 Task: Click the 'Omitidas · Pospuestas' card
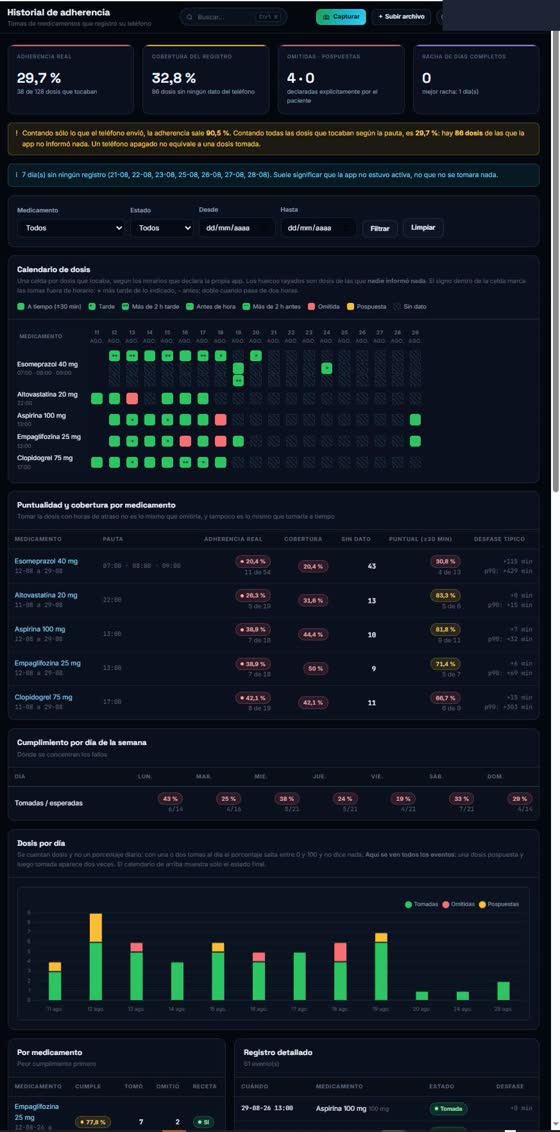[x=341, y=79]
